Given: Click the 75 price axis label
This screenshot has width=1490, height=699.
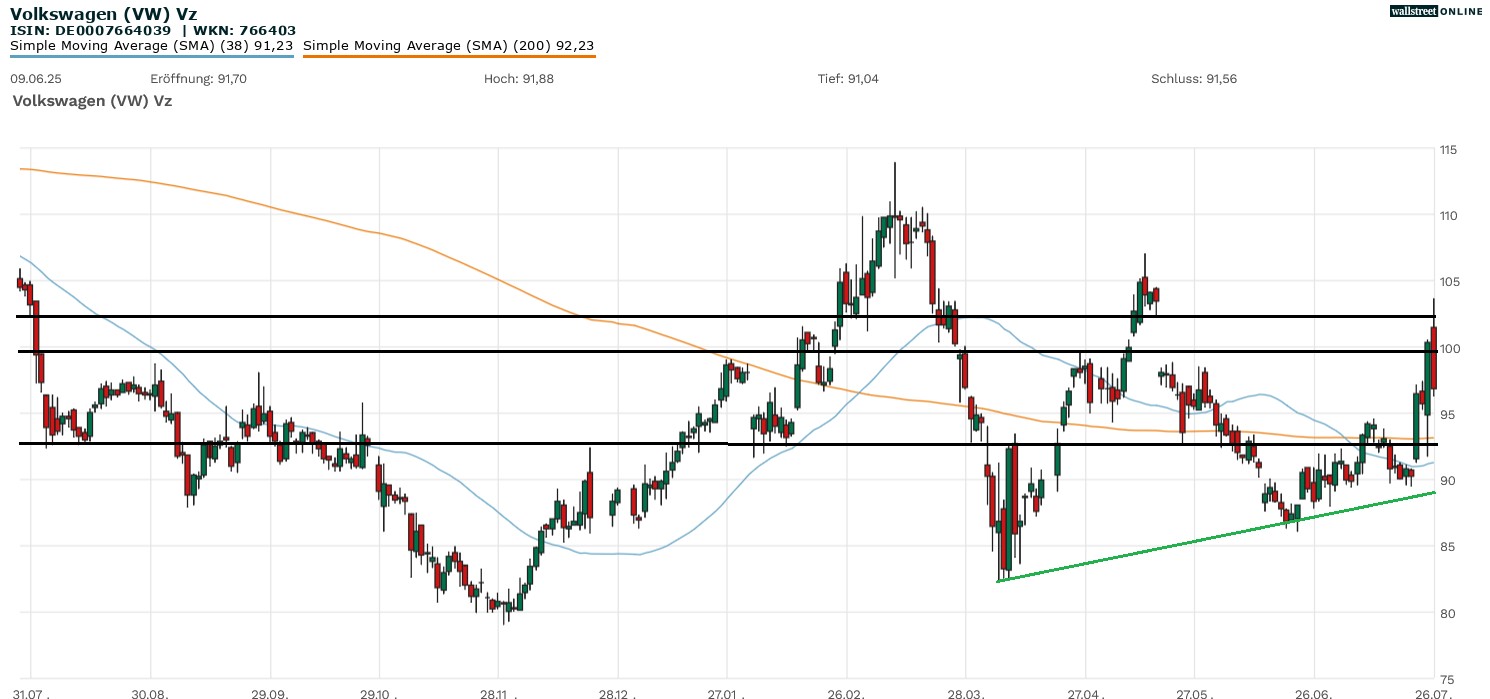Looking at the screenshot, I should [x=1446, y=679].
